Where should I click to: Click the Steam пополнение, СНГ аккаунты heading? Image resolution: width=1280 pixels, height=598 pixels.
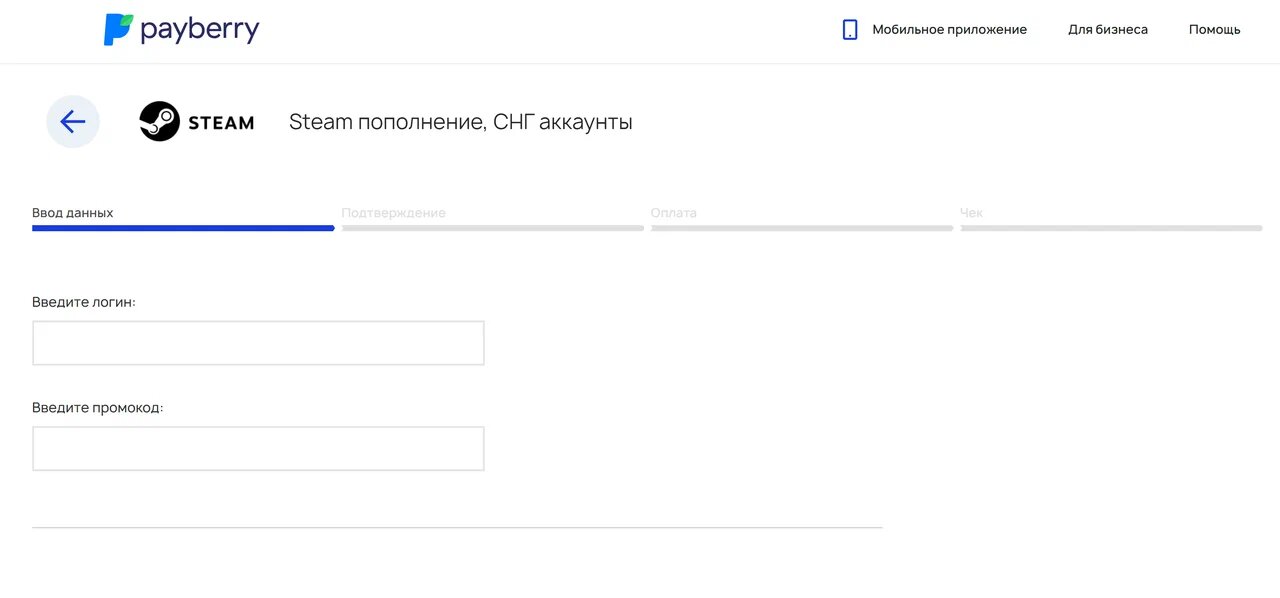460,122
